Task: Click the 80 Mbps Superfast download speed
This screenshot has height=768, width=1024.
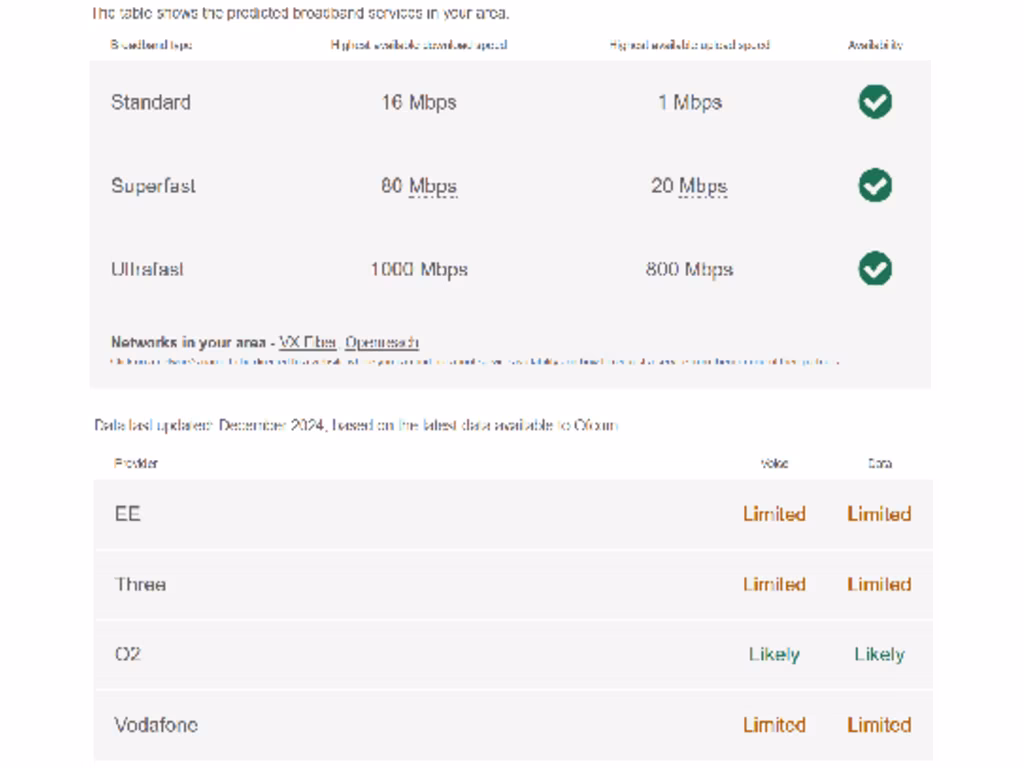Action: point(419,186)
